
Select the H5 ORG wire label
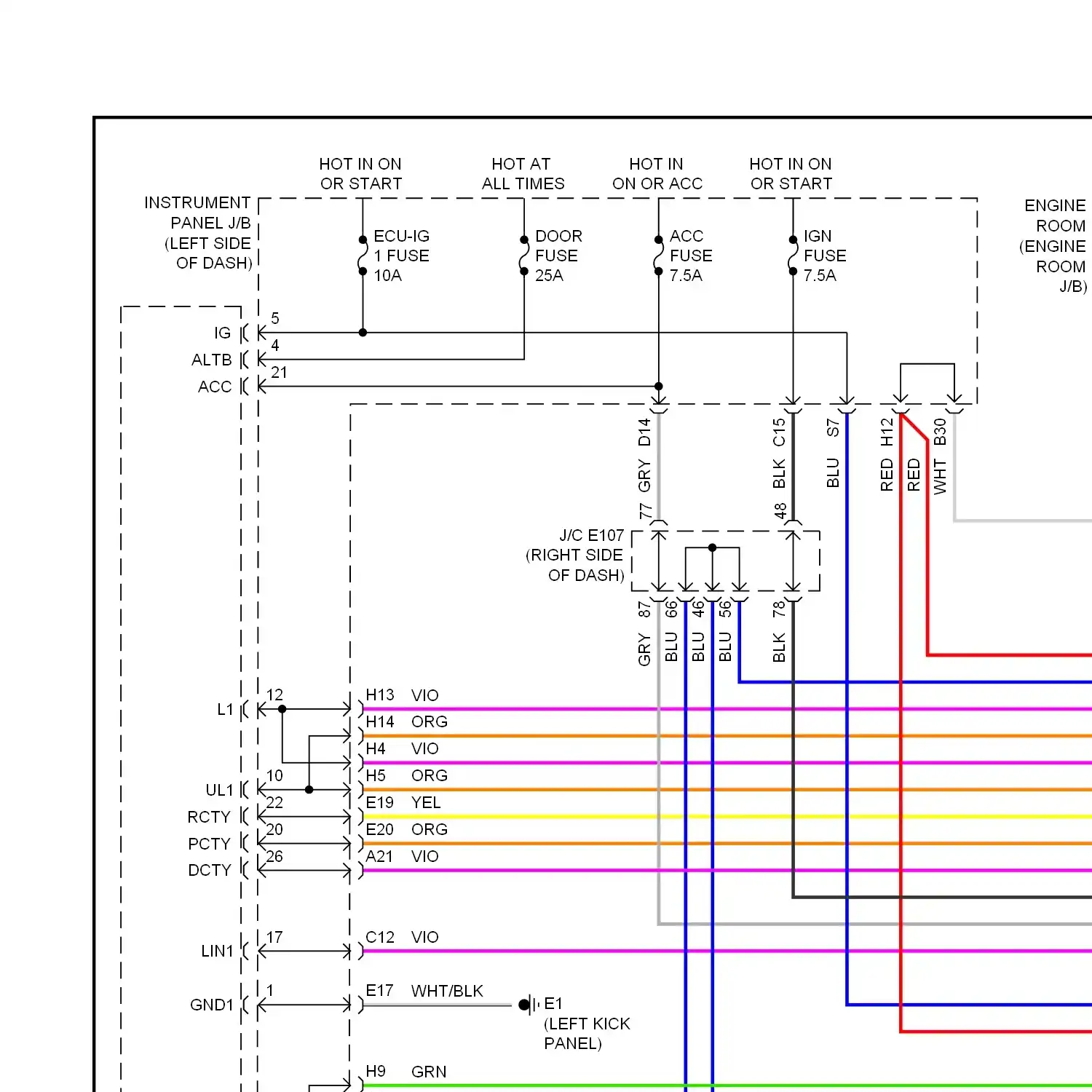pos(406,776)
